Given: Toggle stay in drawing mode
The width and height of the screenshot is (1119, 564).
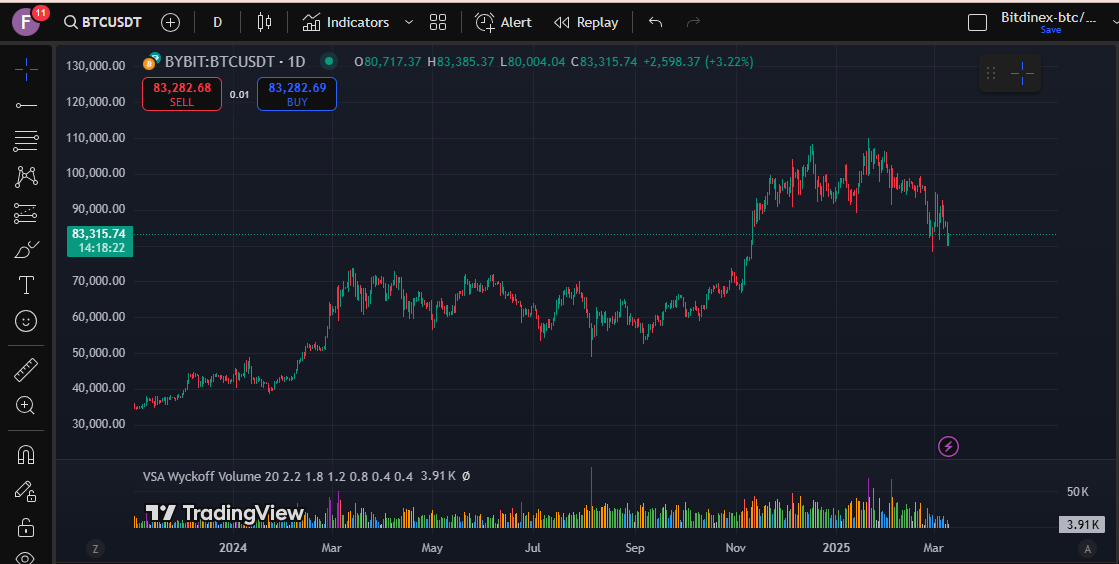Looking at the screenshot, I should click(26, 491).
